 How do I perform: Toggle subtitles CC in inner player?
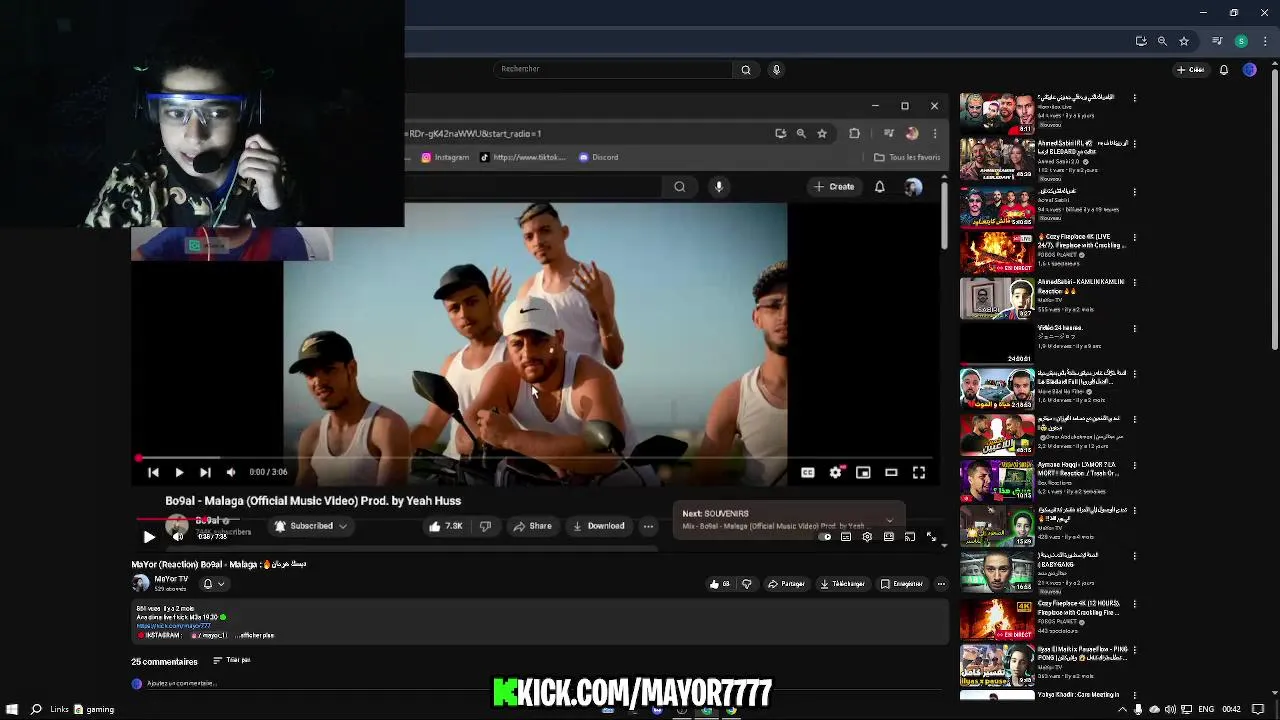point(807,472)
